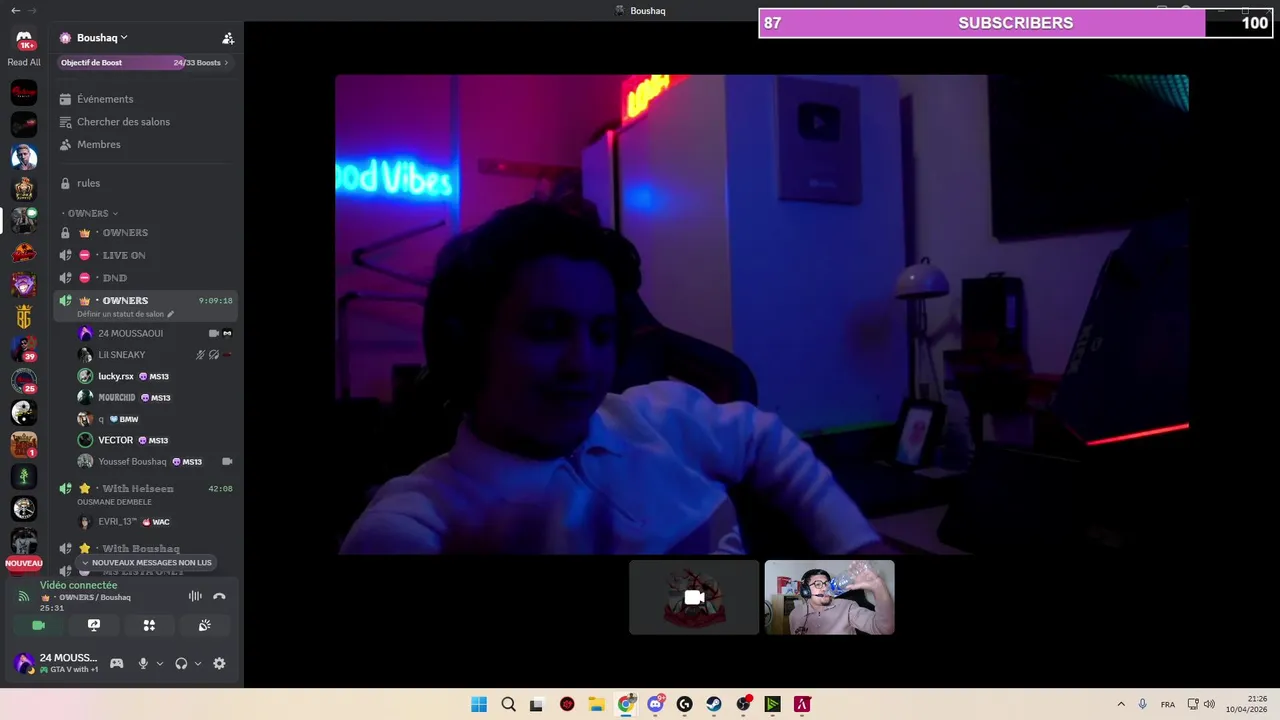Viewport: 1280px width, 720px height.
Task: Open the Membres list
Action: pos(145,145)
